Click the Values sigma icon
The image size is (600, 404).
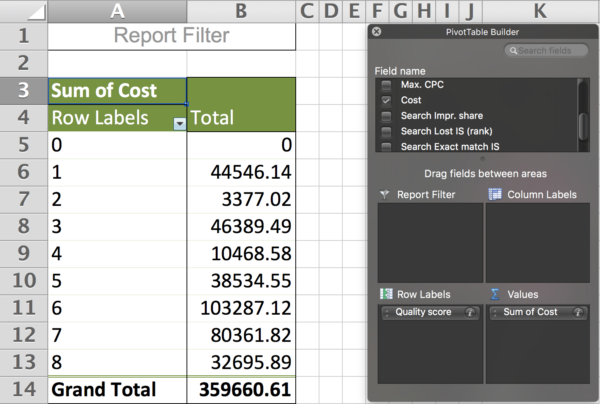tap(495, 294)
